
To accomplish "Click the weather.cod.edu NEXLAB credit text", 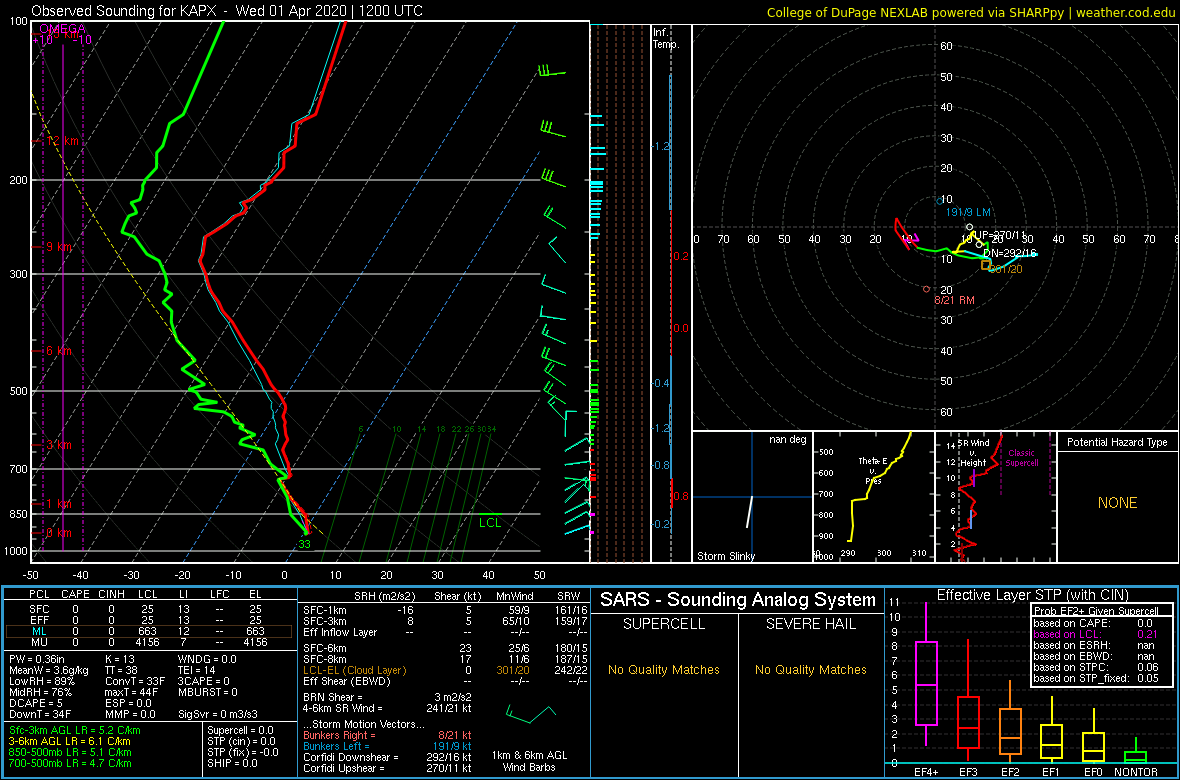I will click(972, 11).
